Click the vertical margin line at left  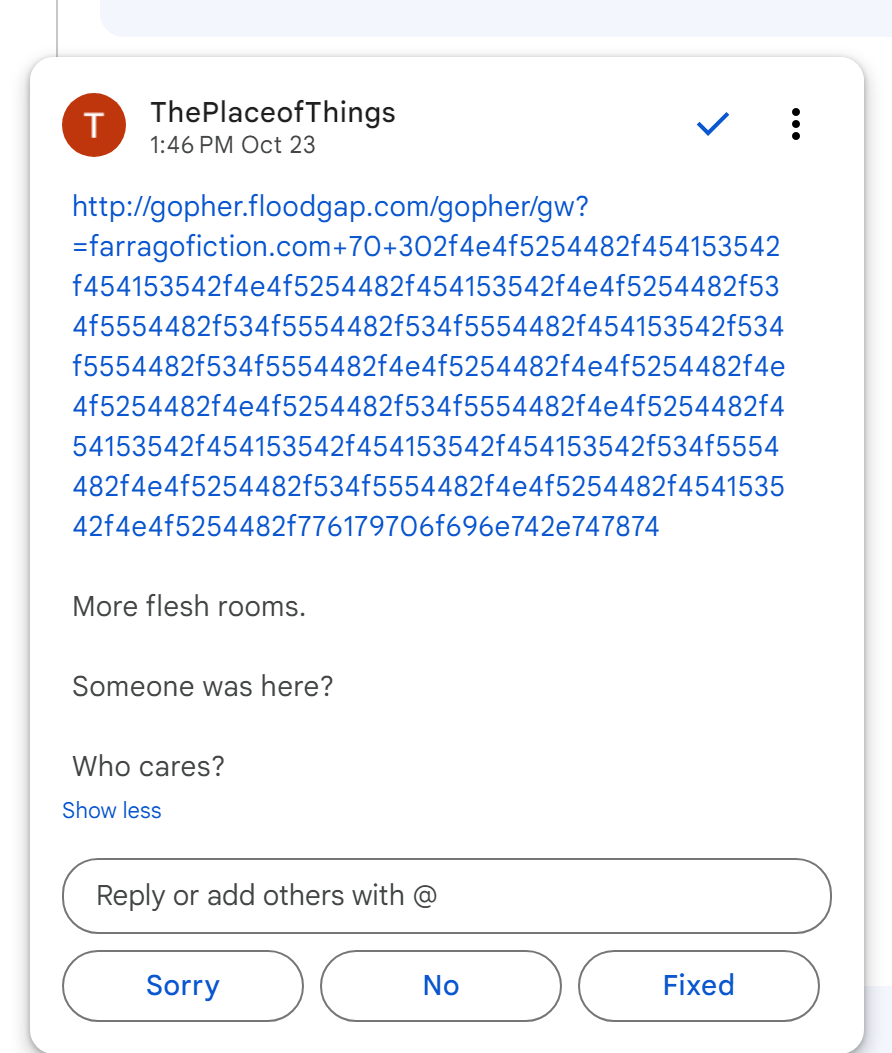coord(57,25)
